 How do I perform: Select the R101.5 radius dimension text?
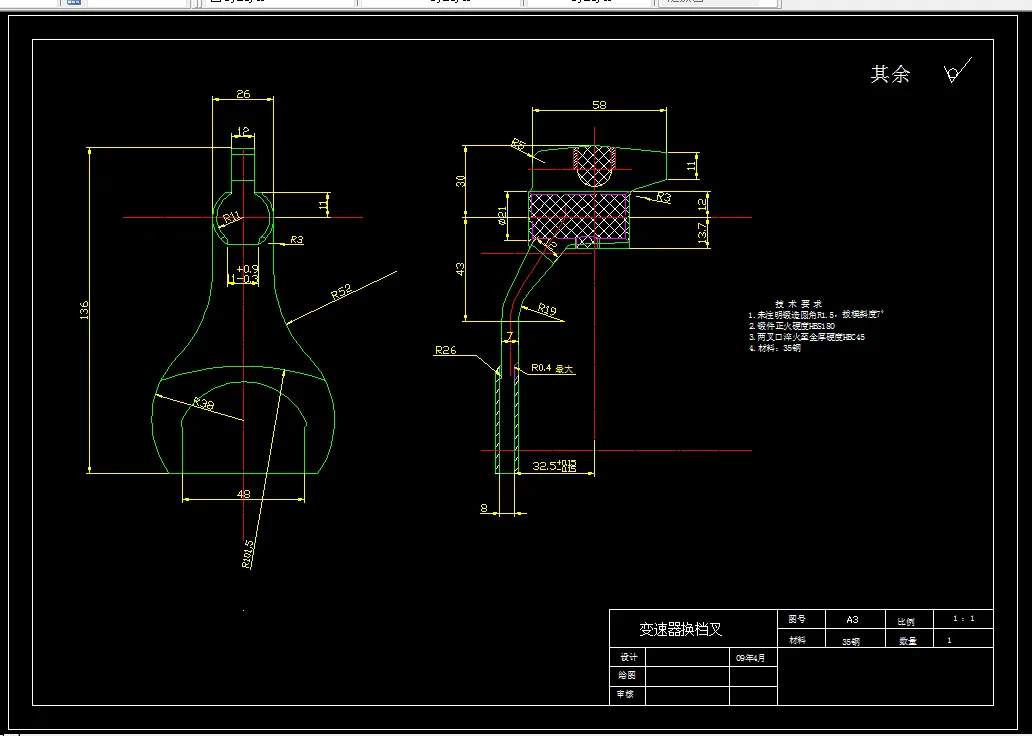pyautogui.click(x=247, y=554)
